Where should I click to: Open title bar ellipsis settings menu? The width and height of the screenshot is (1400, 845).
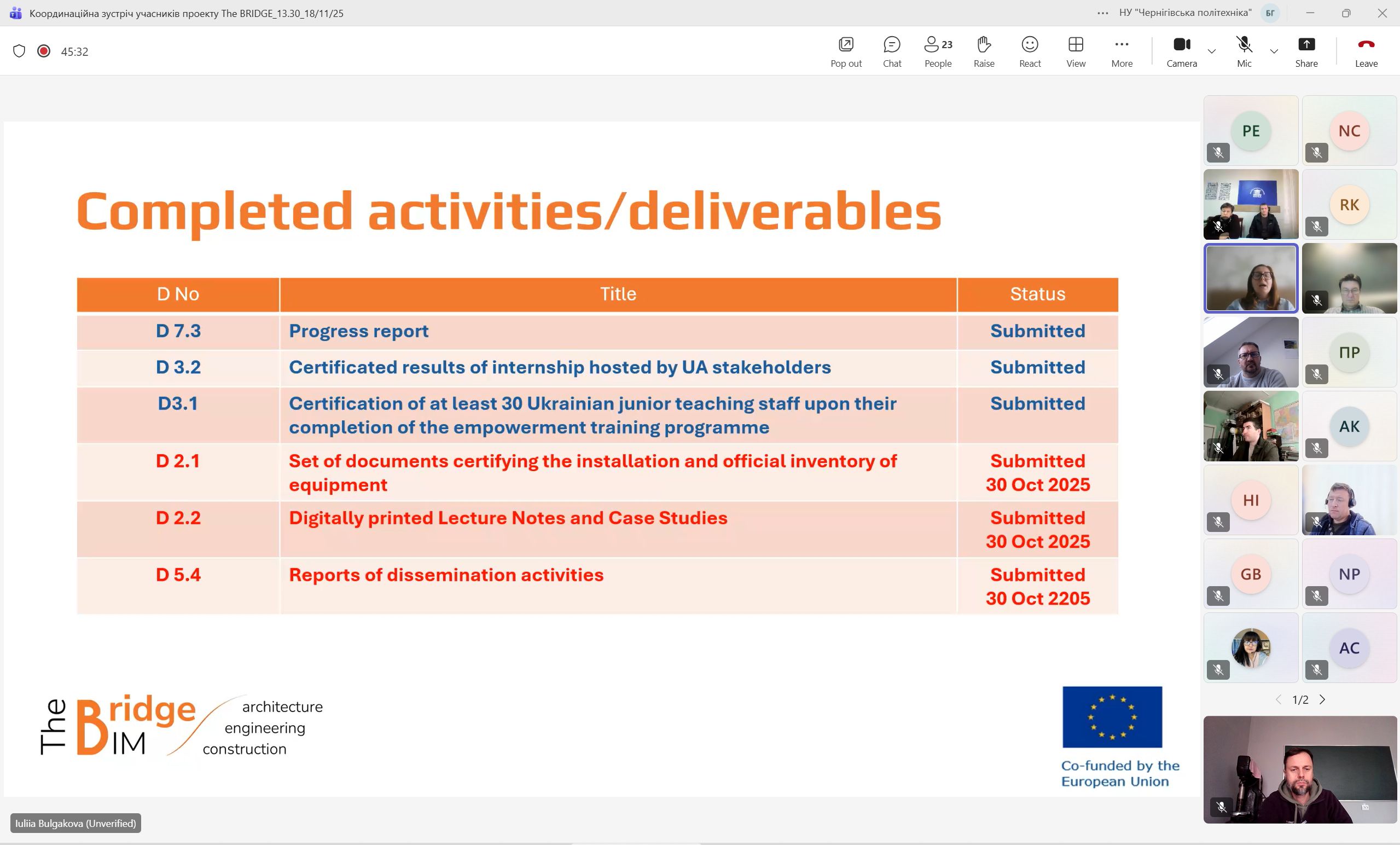click(x=1102, y=13)
